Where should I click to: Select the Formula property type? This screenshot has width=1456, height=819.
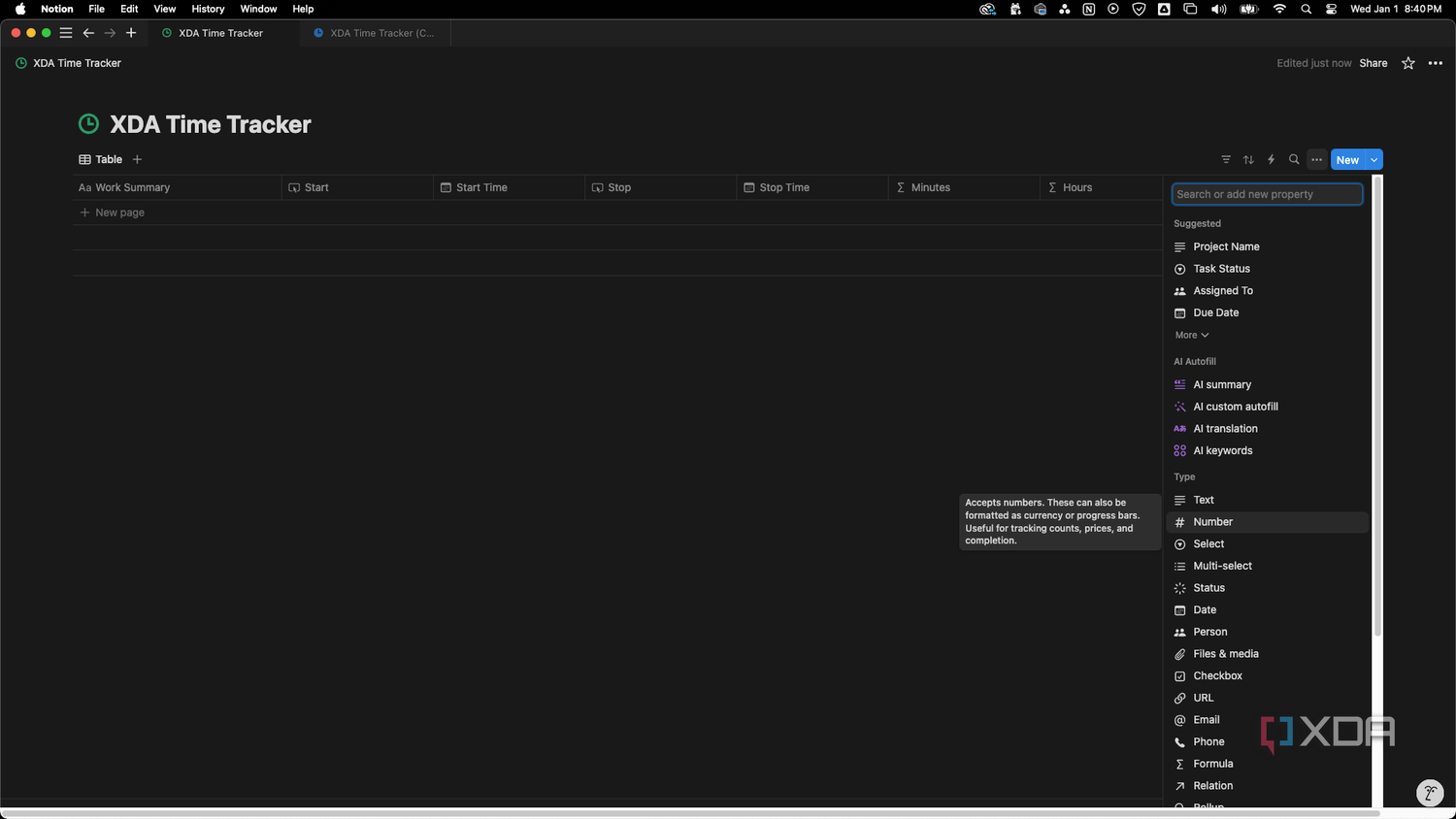pyautogui.click(x=1267, y=764)
